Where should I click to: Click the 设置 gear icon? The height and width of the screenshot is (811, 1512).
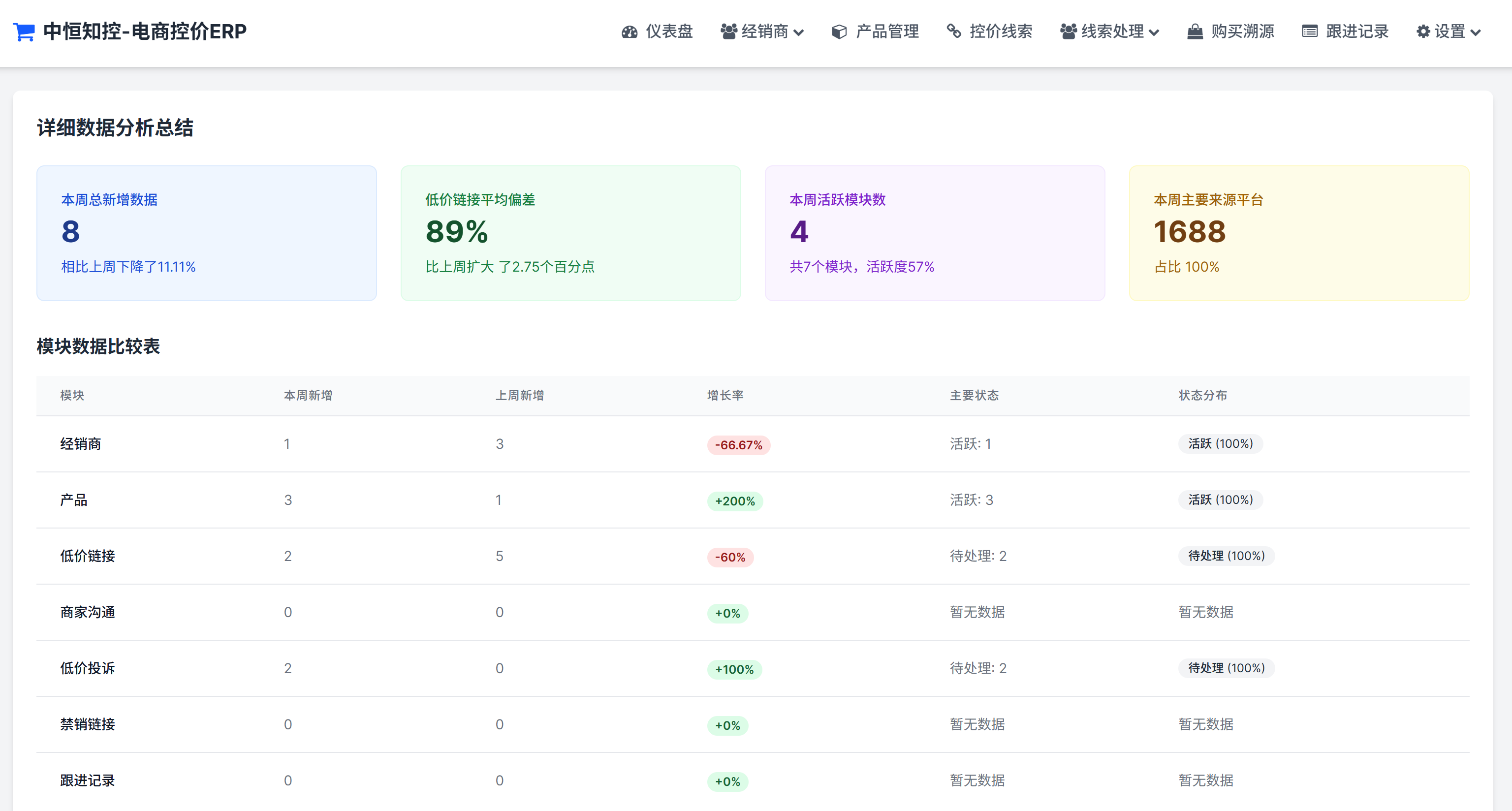1423,31
